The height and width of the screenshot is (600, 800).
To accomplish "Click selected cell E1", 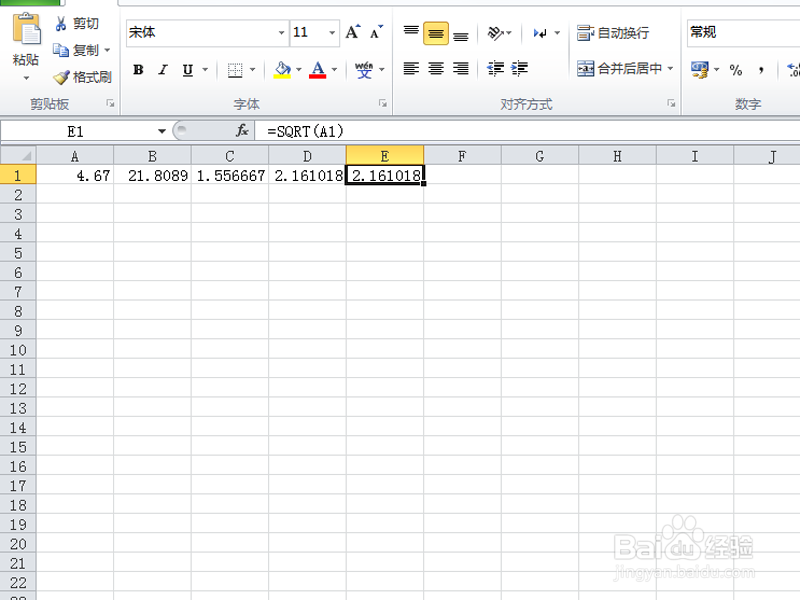I will (x=385, y=175).
